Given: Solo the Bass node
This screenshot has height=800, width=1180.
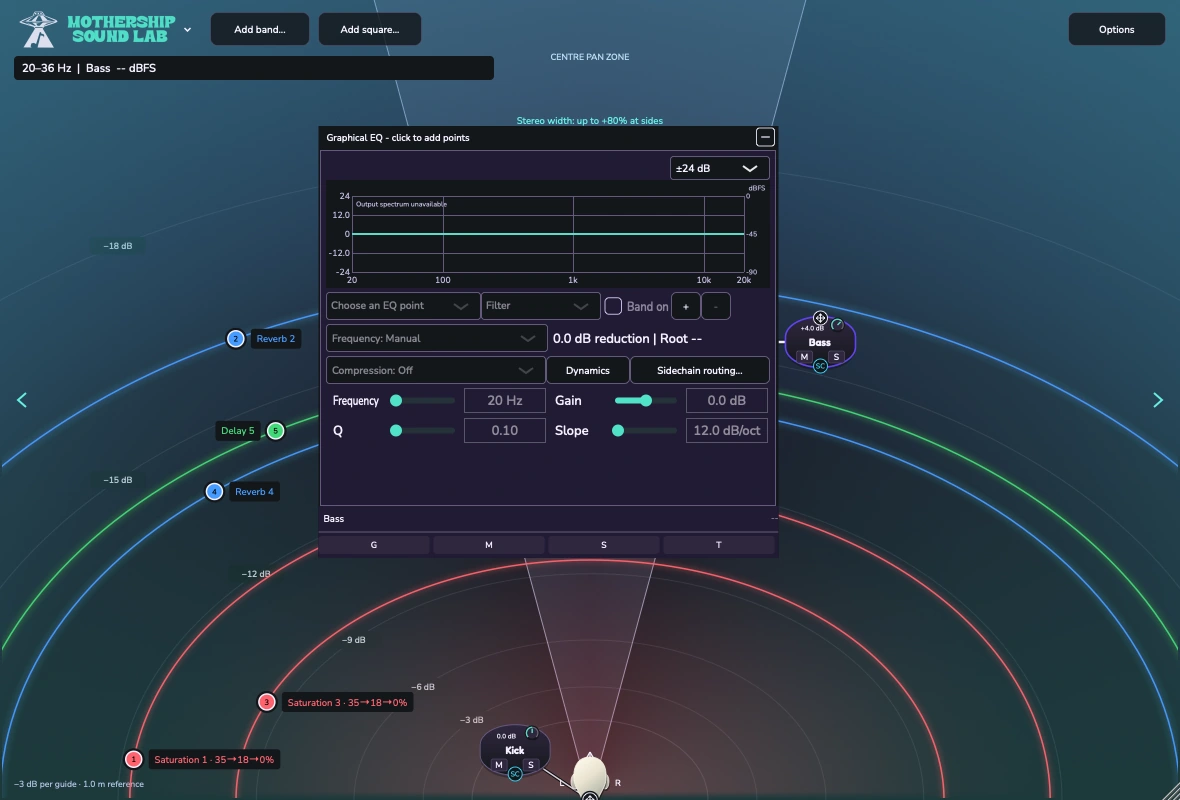Looking at the screenshot, I should coord(836,357).
